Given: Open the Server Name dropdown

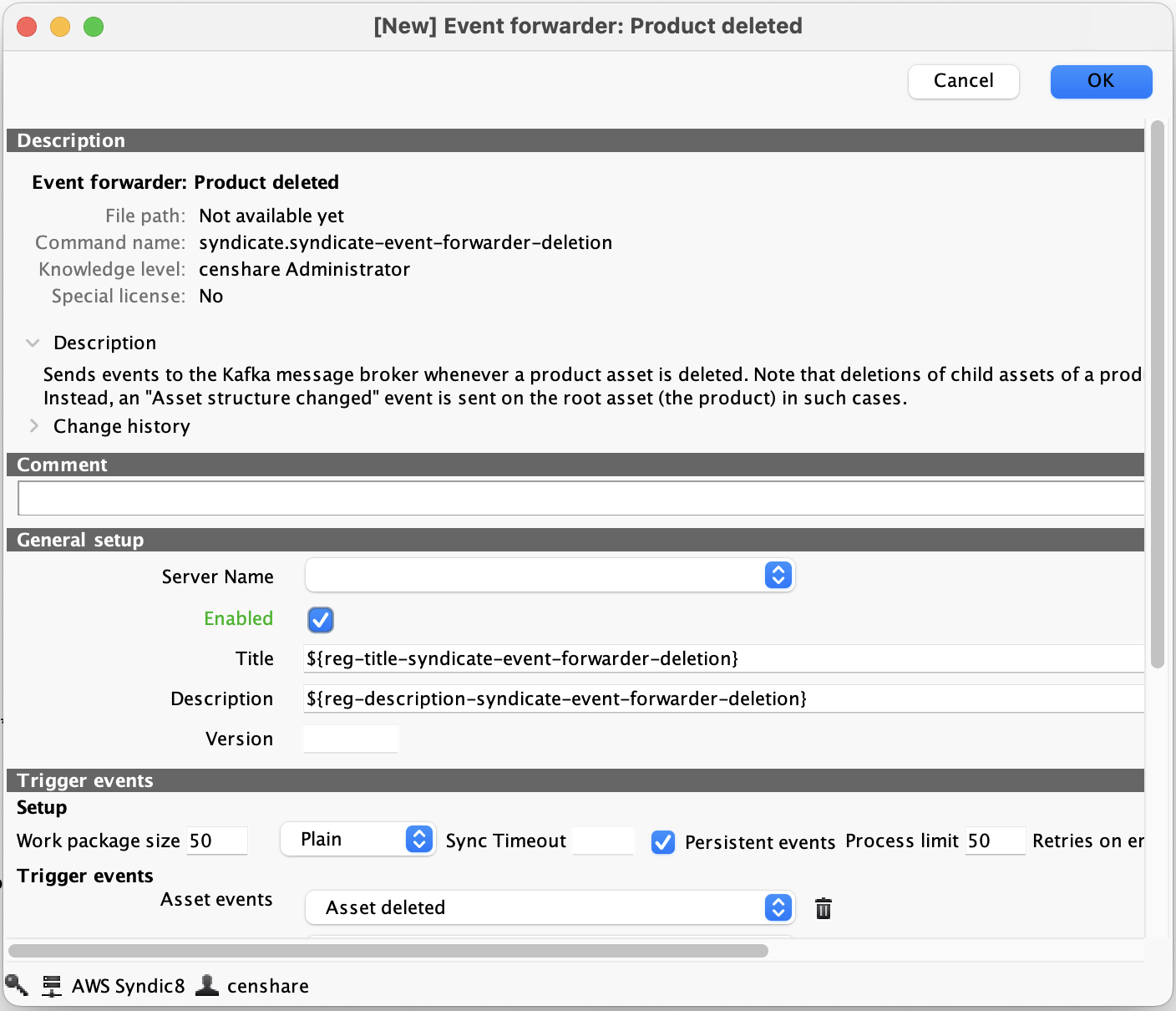Looking at the screenshot, I should pyautogui.click(x=550, y=576).
